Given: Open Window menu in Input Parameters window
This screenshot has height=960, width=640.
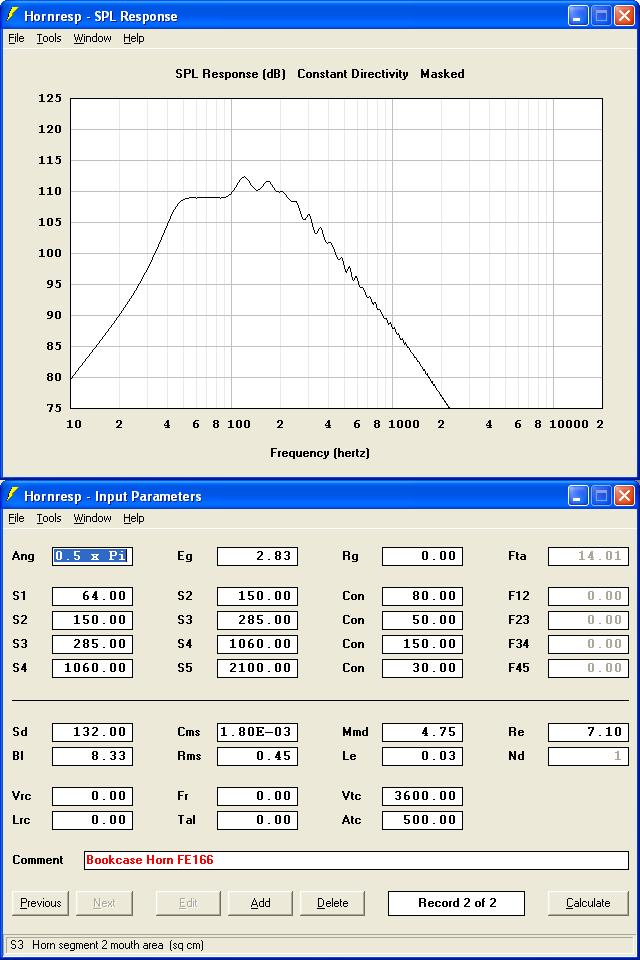Looking at the screenshot, I should click(92, 518).
